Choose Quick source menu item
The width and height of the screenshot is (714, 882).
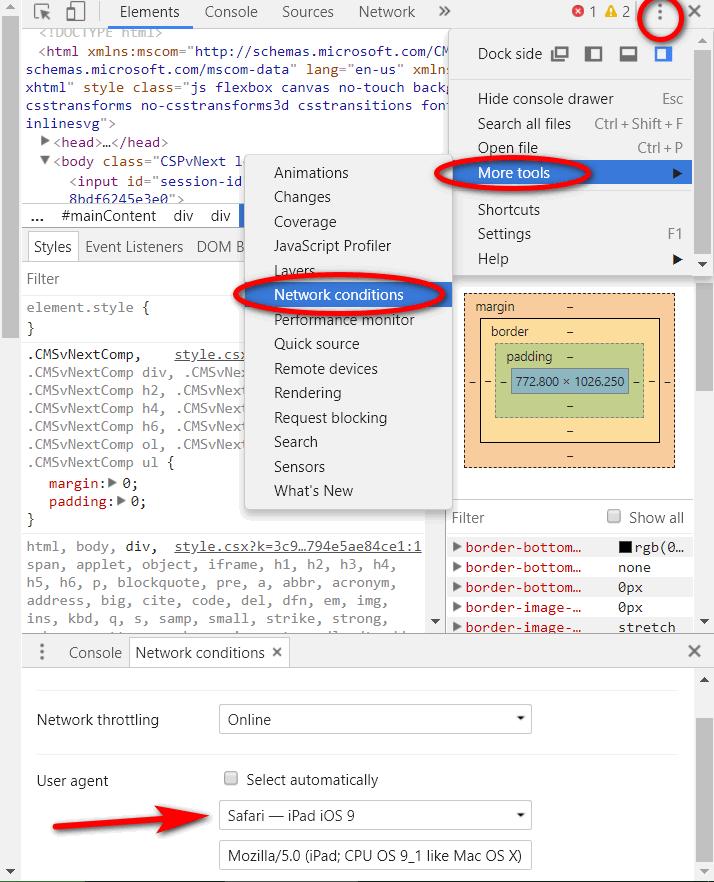pos(349,344)
